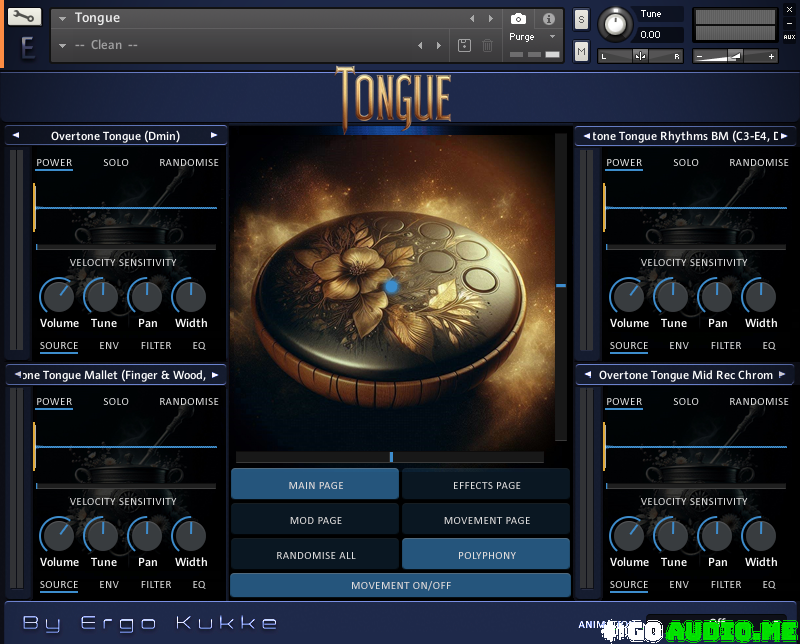Expand the Tongue instrument name dropdown
This screenshot has width=800, height=644.
coord(63,19)
